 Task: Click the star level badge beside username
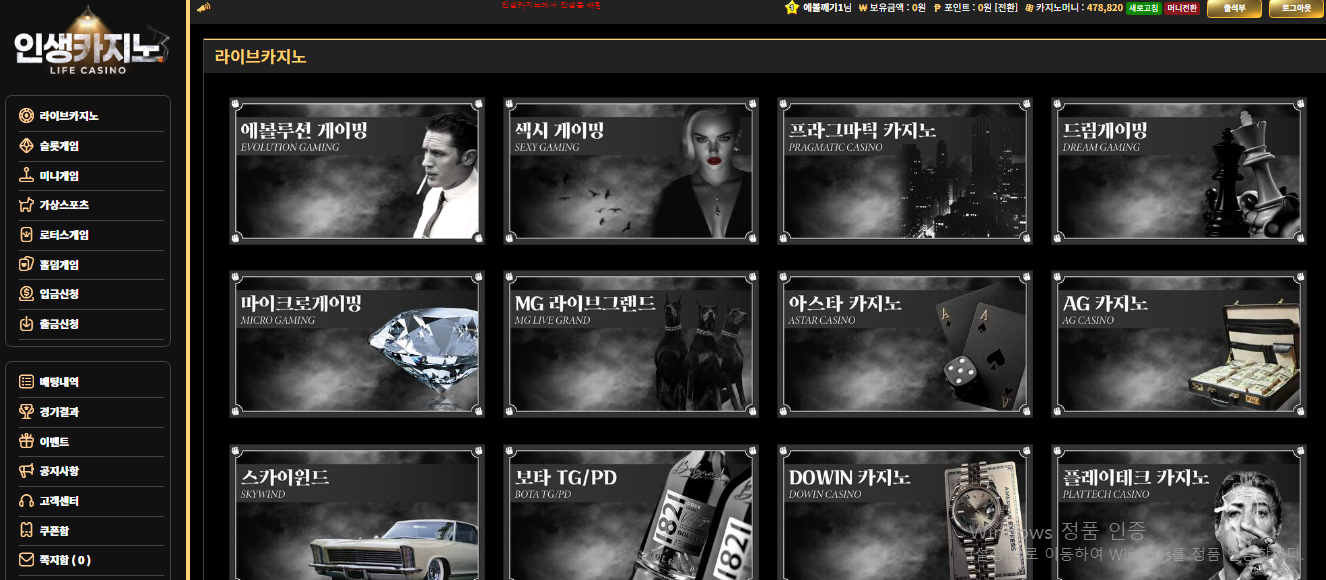click(x=792, y=7)
